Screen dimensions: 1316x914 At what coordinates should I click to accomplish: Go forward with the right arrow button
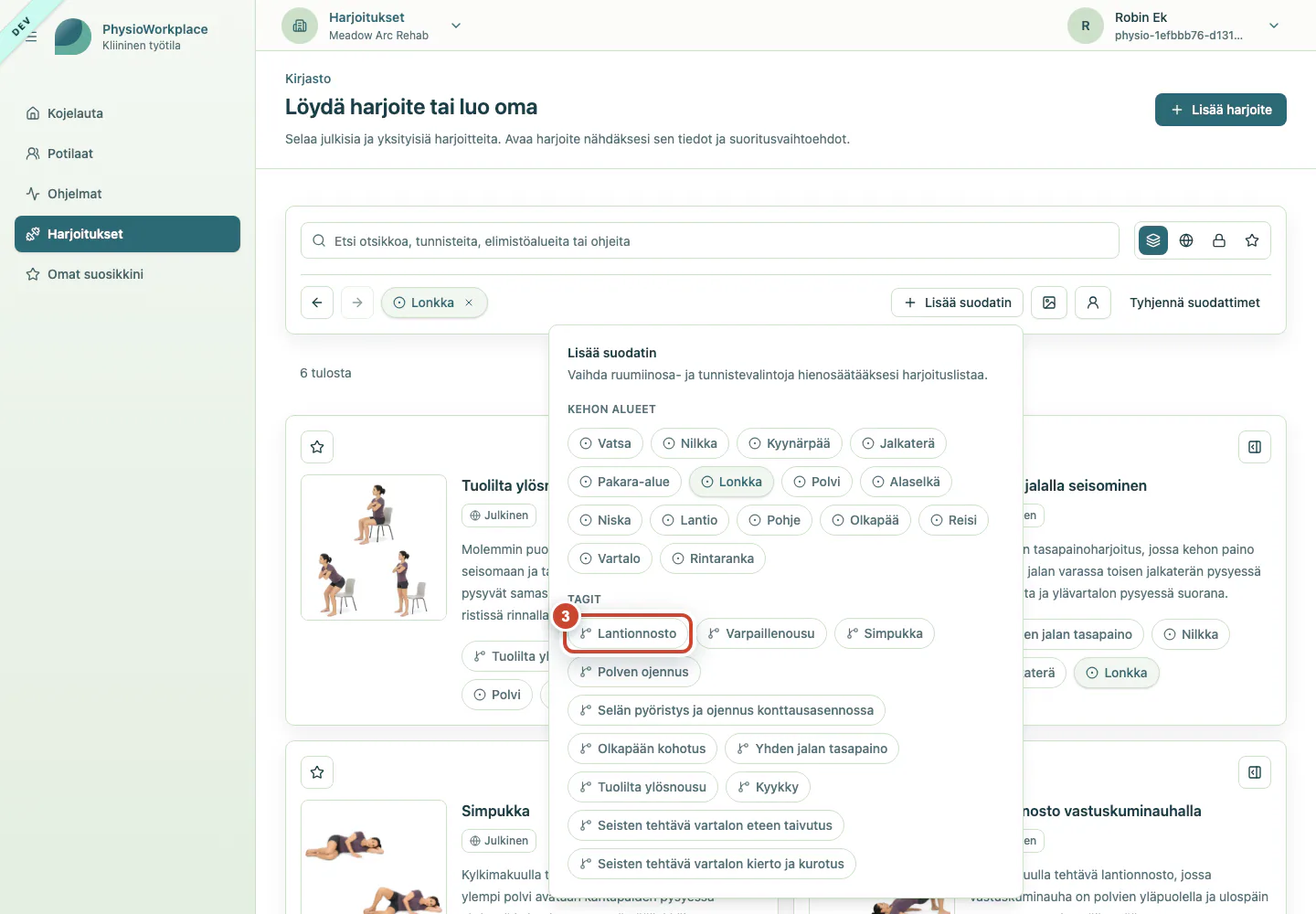[357, 303]
